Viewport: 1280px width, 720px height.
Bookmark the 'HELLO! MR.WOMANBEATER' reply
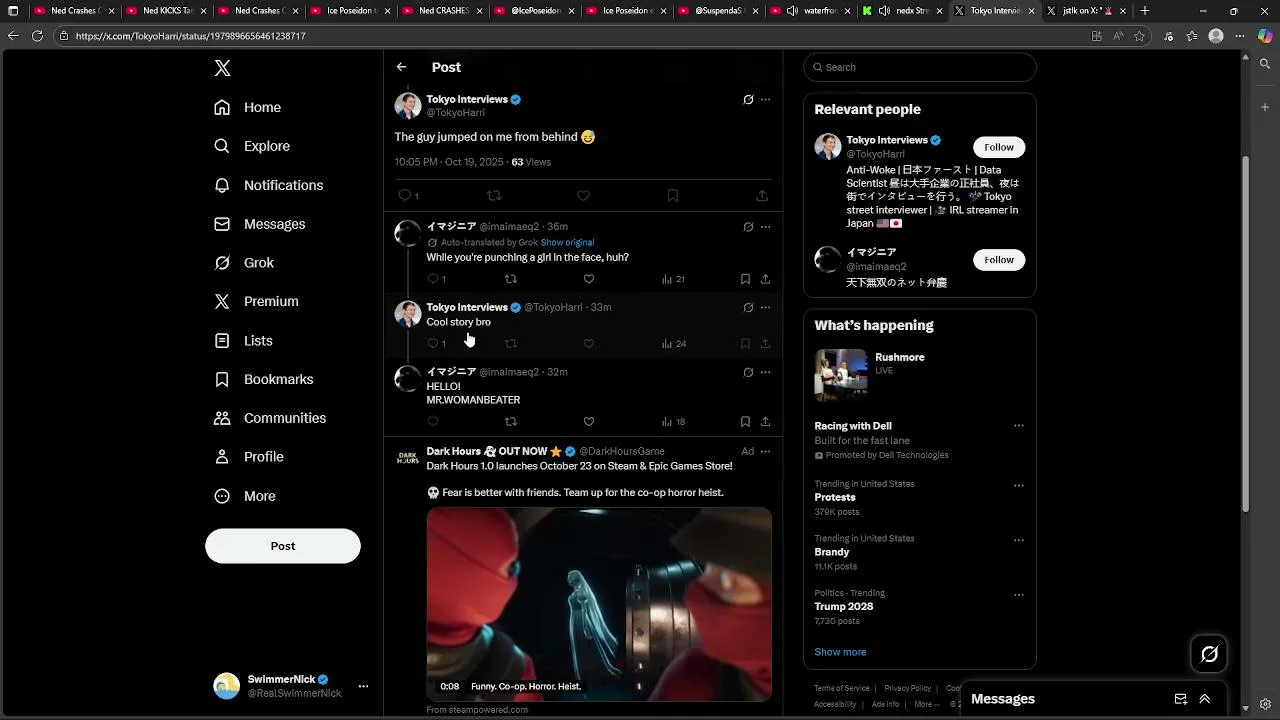pos(745,422)
